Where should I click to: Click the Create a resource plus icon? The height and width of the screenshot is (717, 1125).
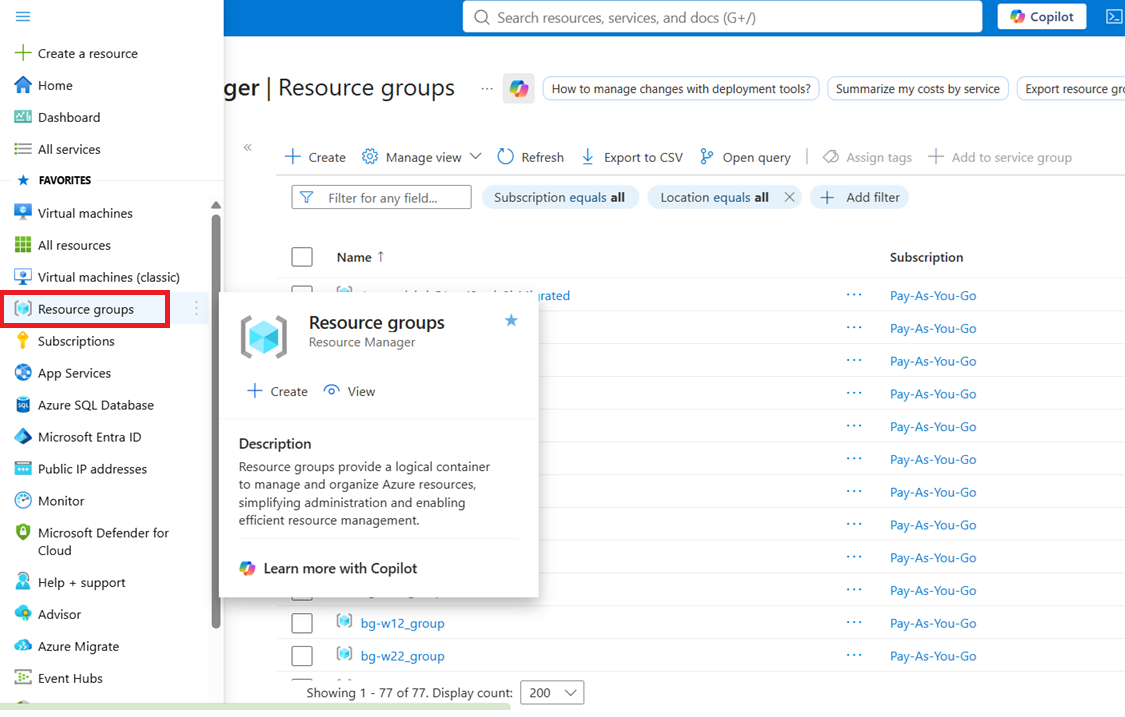coord(23,53)
